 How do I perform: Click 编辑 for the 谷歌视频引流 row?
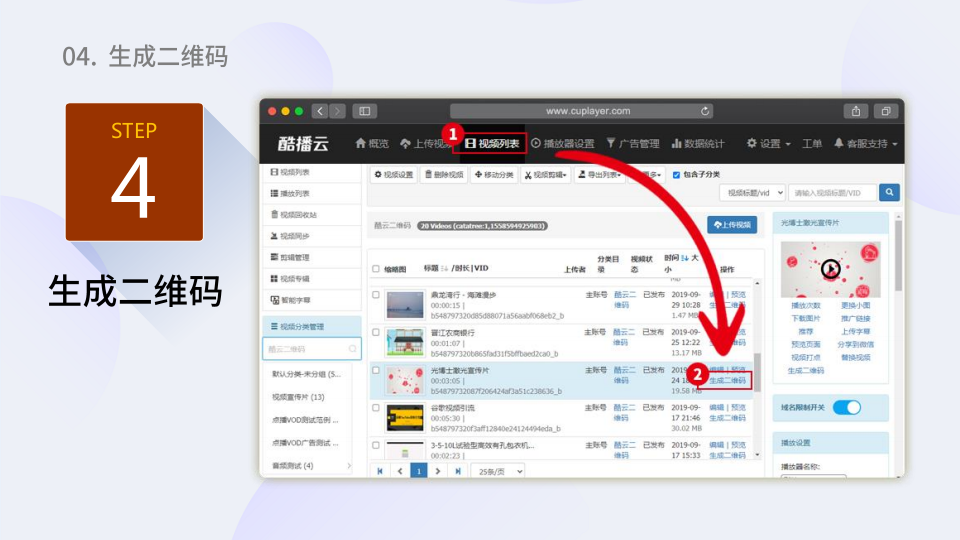coord(716,408)
